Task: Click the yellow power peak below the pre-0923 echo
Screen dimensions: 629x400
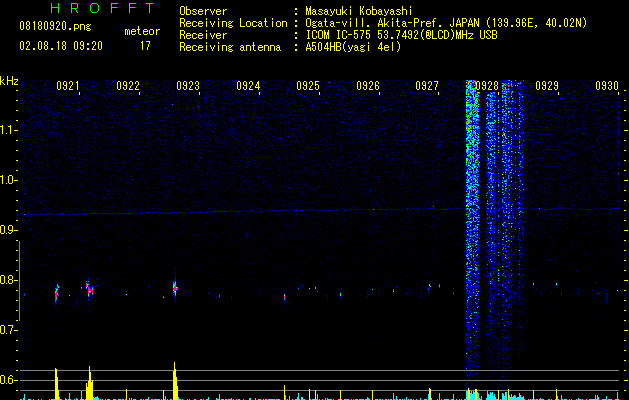Action: click(x=175, y=381)
